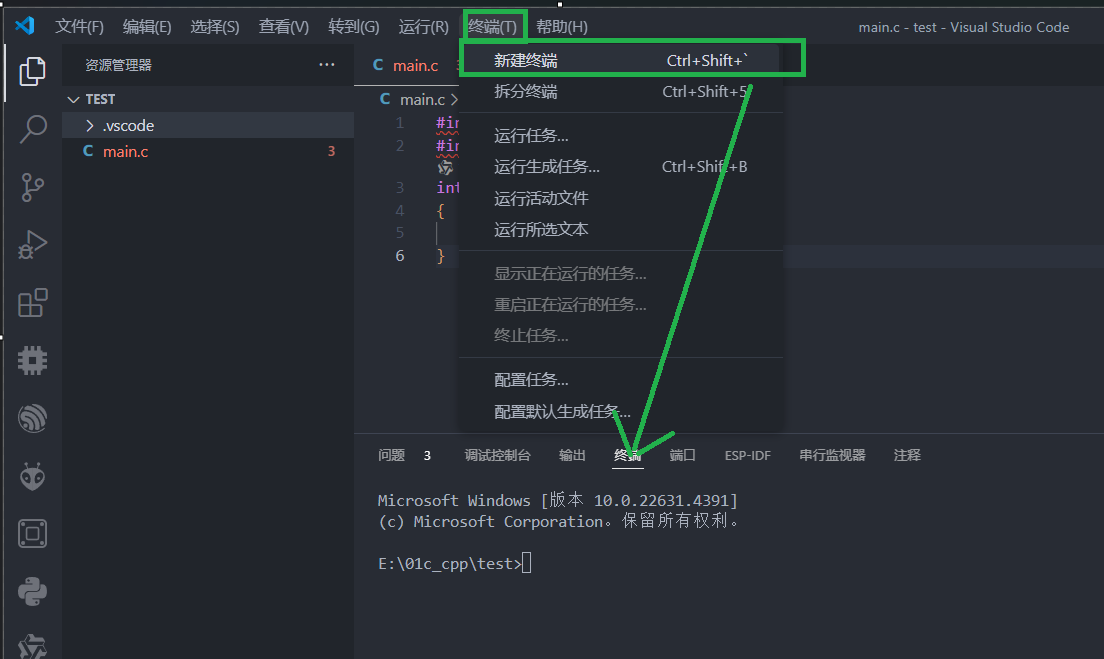This screenshot has width=1104, height=659.
Task: Open the Run and Debug view icon
Action: [x=32, y=245]
